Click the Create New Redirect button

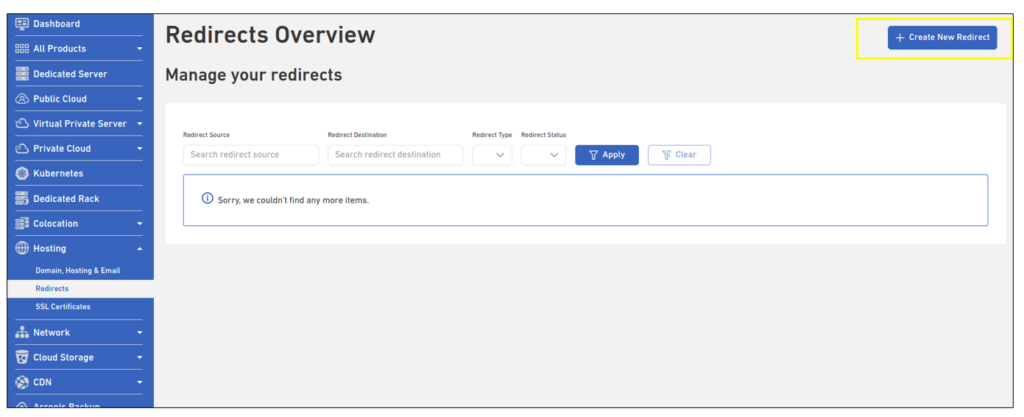coord(942,38)
